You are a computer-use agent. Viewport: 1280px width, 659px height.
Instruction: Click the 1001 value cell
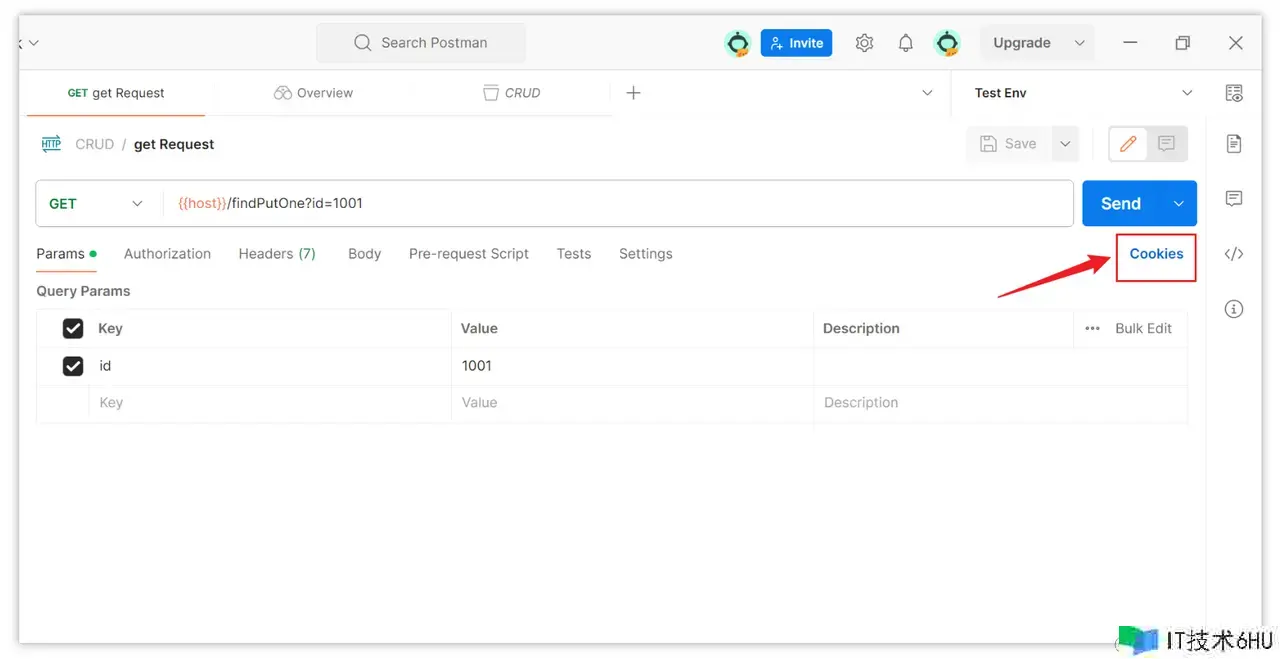(632, 366)
